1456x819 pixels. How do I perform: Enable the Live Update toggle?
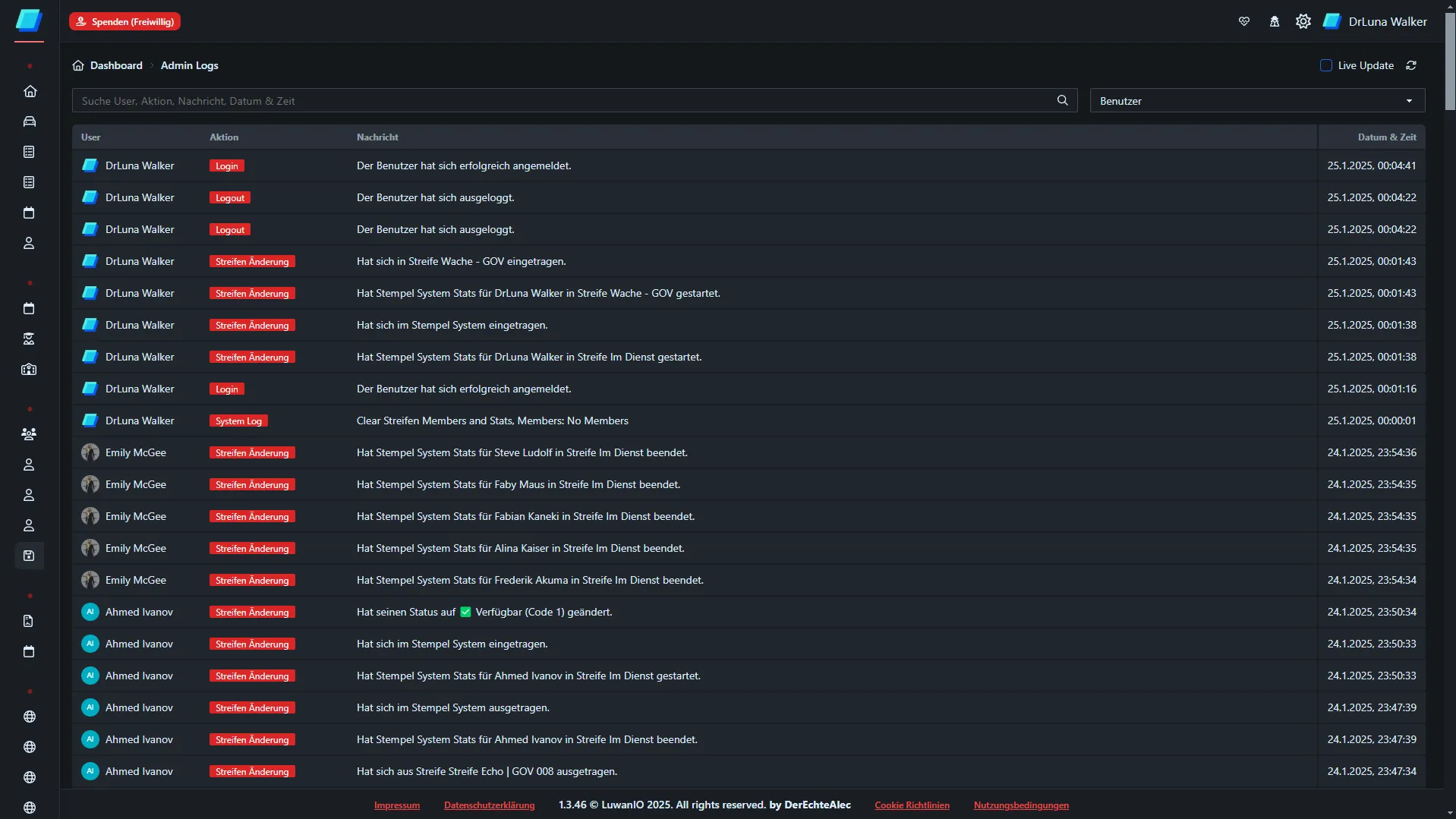click(1326, 65)
